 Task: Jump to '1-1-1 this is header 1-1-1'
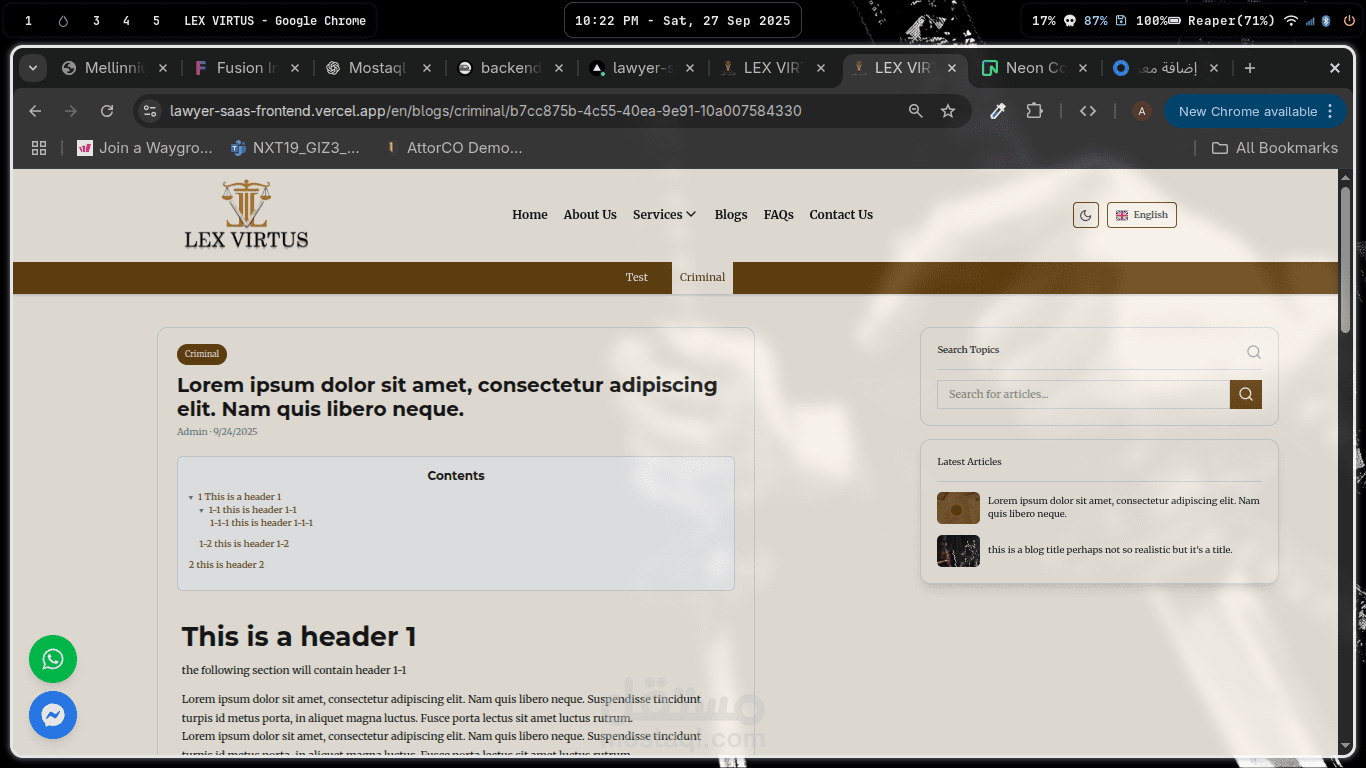coord(261,523)
